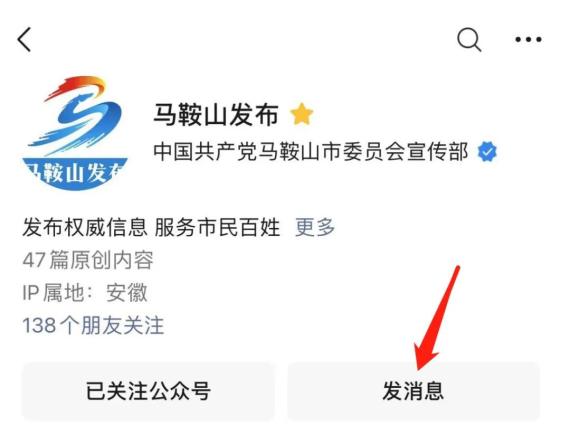Toggle 已关注公众号 follow button
570x435 pixels.
[148, 391]
